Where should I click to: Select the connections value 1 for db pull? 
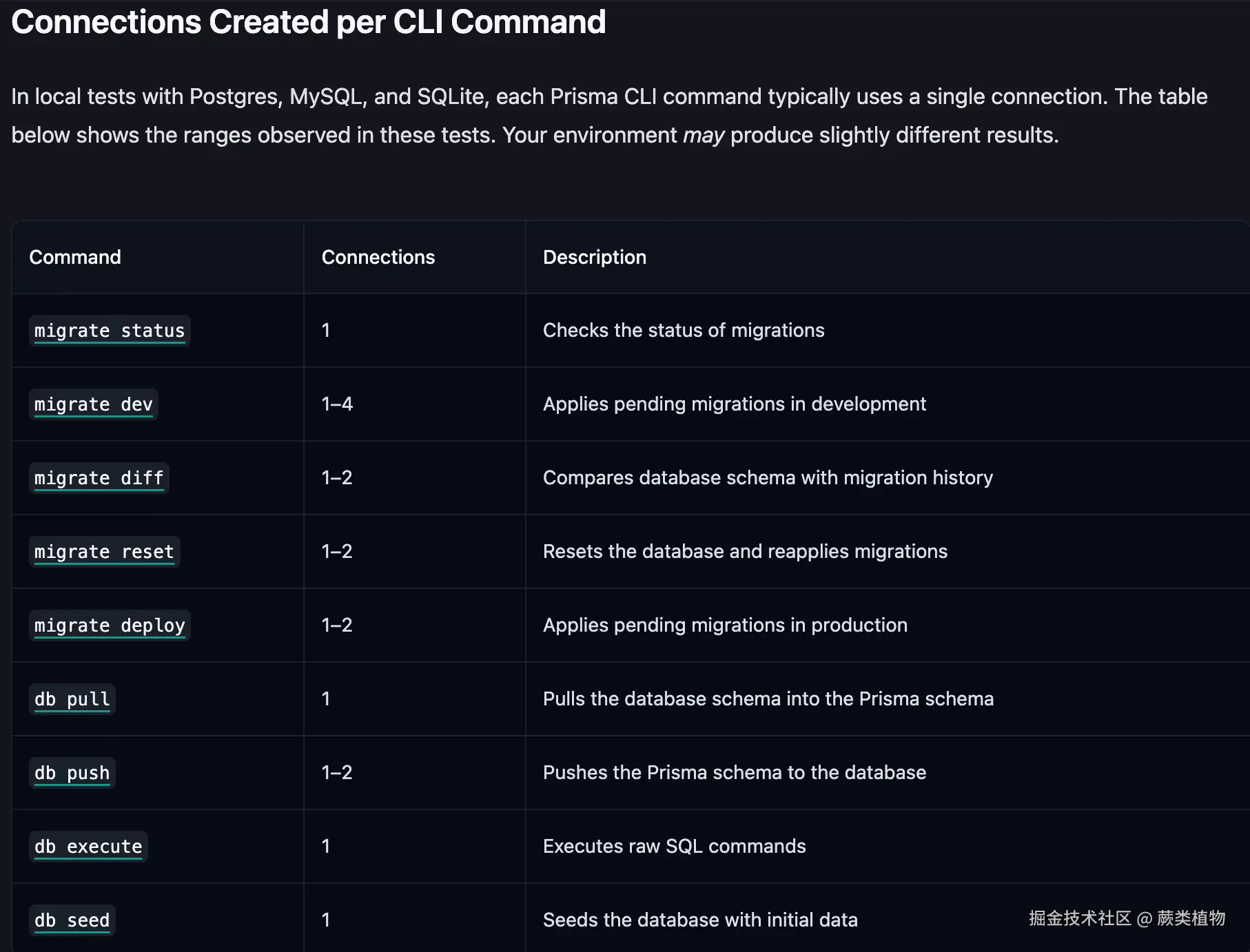click(x=326, y=699)
